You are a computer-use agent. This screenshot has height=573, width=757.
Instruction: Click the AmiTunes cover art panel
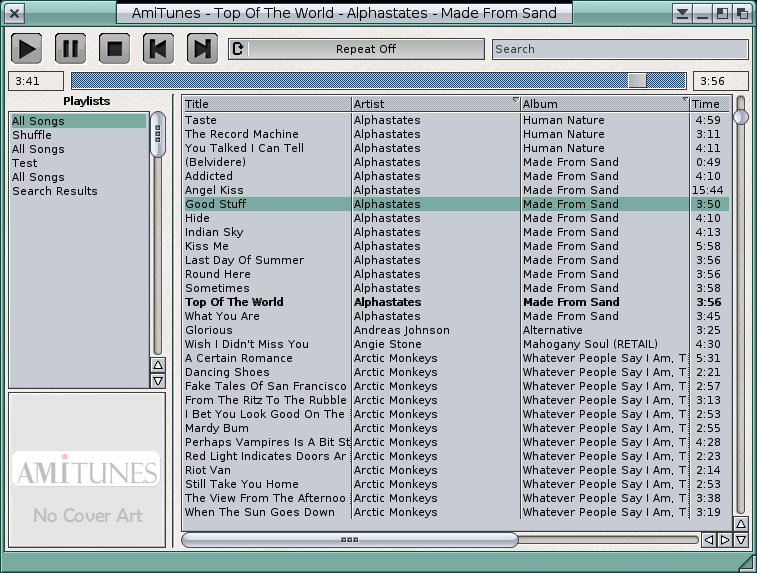pos(87,470)
